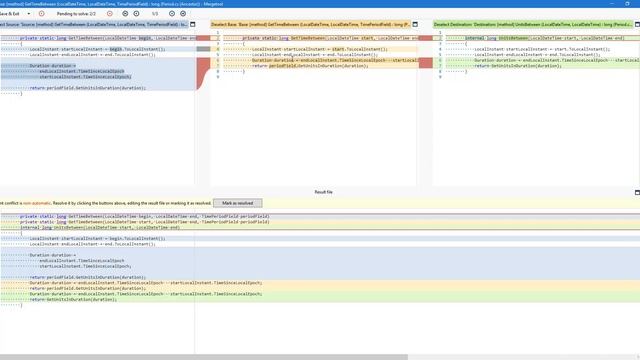
Task: Click red conflict marker between Base and Destination
Action: pos(426,63)
